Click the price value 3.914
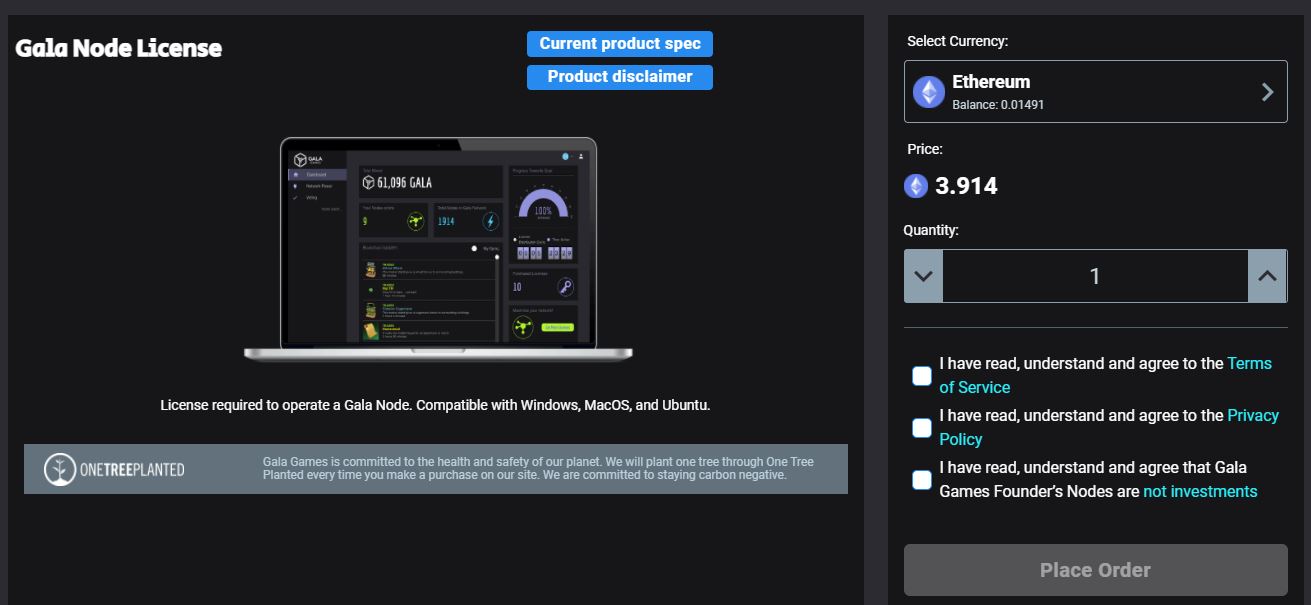This screenshot has width=1311, height=605. click(966, 186)
